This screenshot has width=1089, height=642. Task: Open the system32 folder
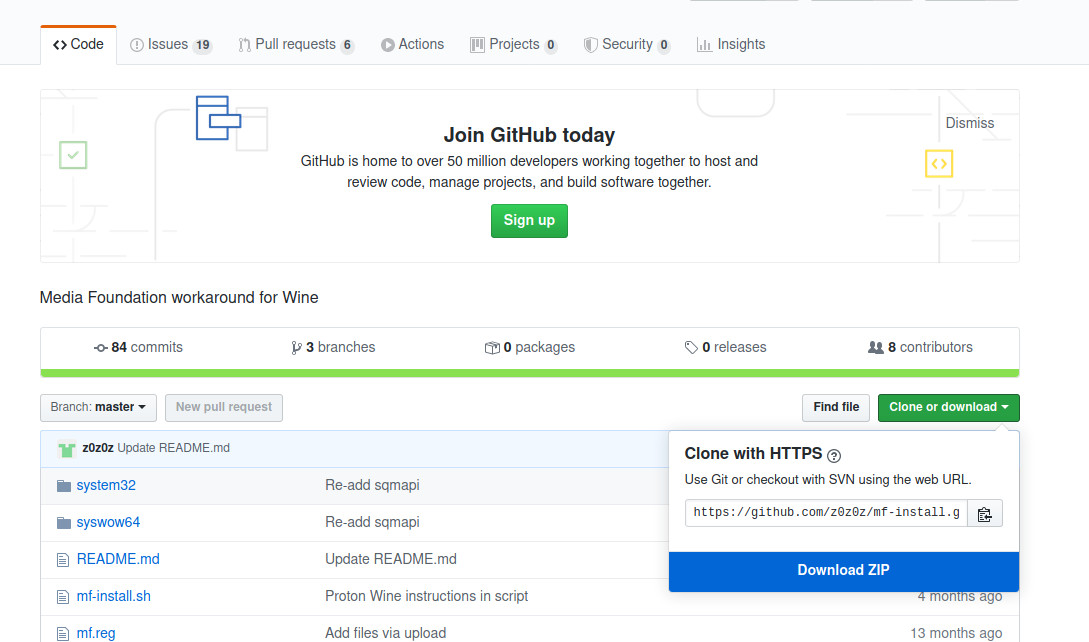(x=106, y=485)
